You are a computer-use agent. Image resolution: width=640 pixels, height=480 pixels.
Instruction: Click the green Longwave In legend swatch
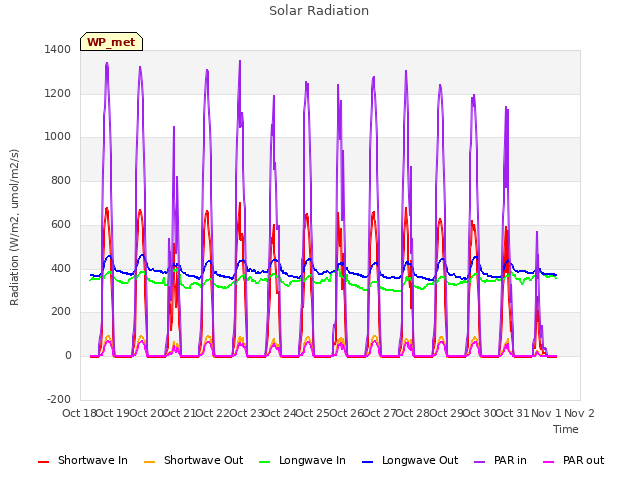[x=265, y=462]
